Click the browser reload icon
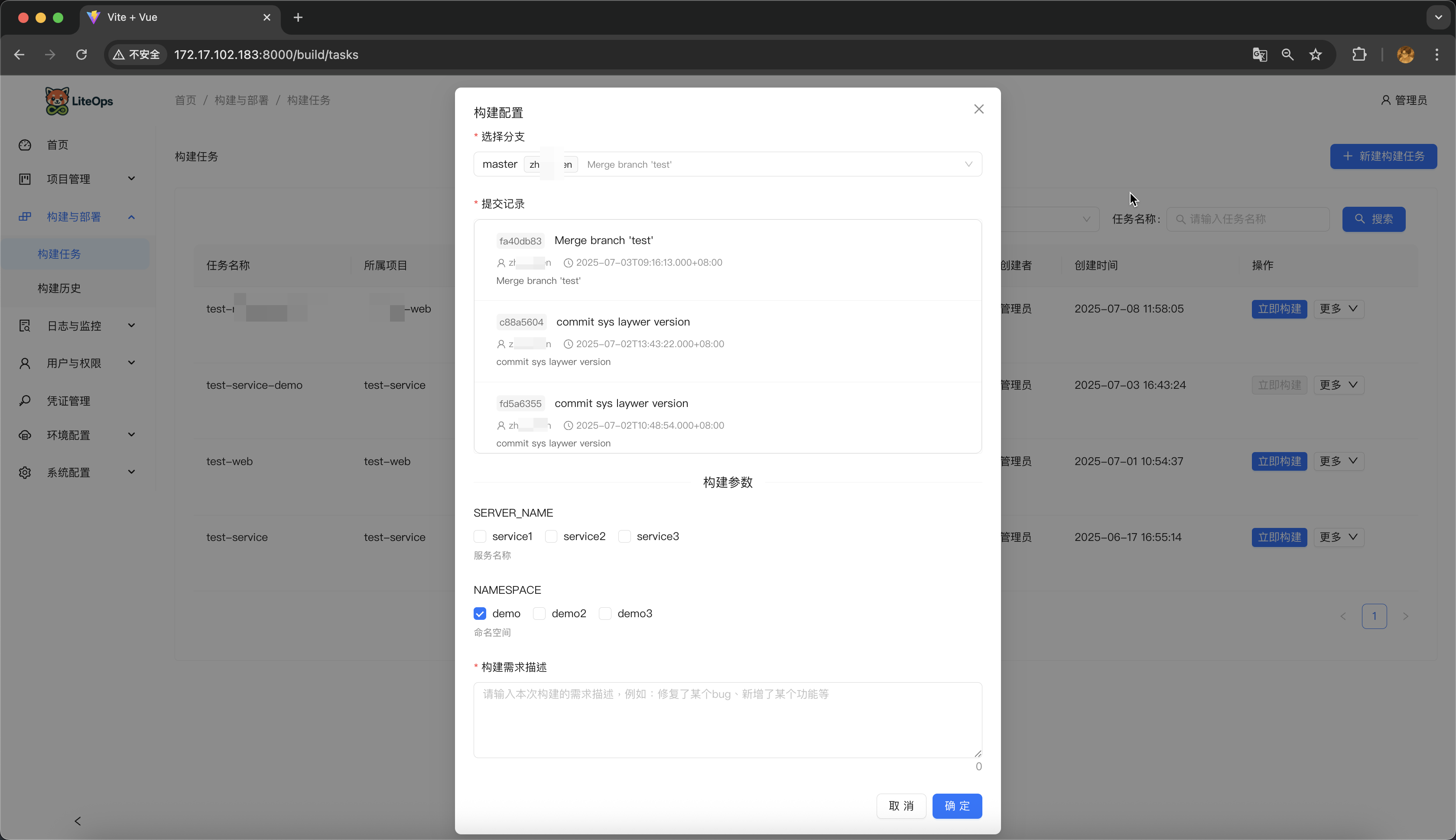1456x840 pixels. coord(81,54)
